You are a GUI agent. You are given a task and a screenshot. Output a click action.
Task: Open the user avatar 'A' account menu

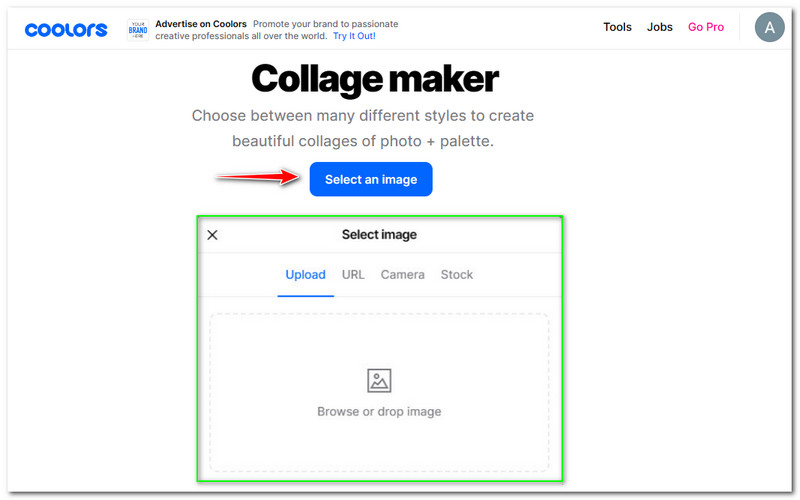[x=769, y=28]
